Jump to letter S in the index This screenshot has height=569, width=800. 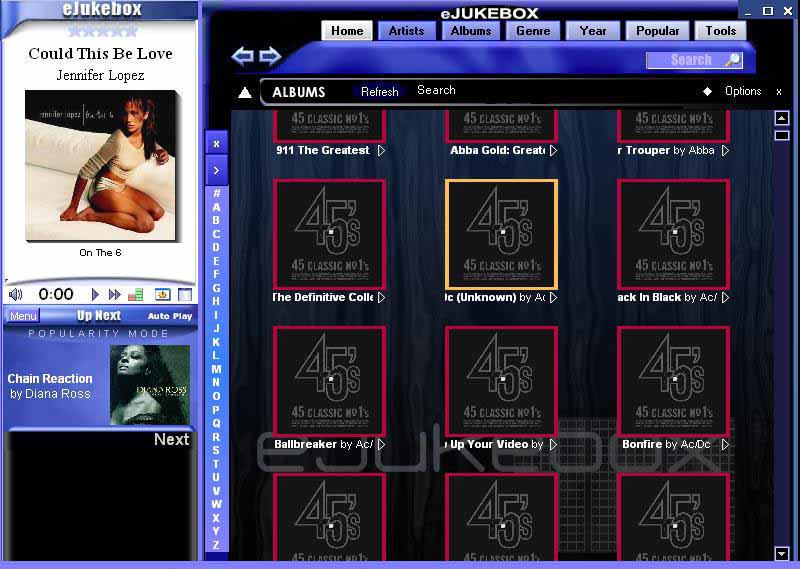coord(216,450)
